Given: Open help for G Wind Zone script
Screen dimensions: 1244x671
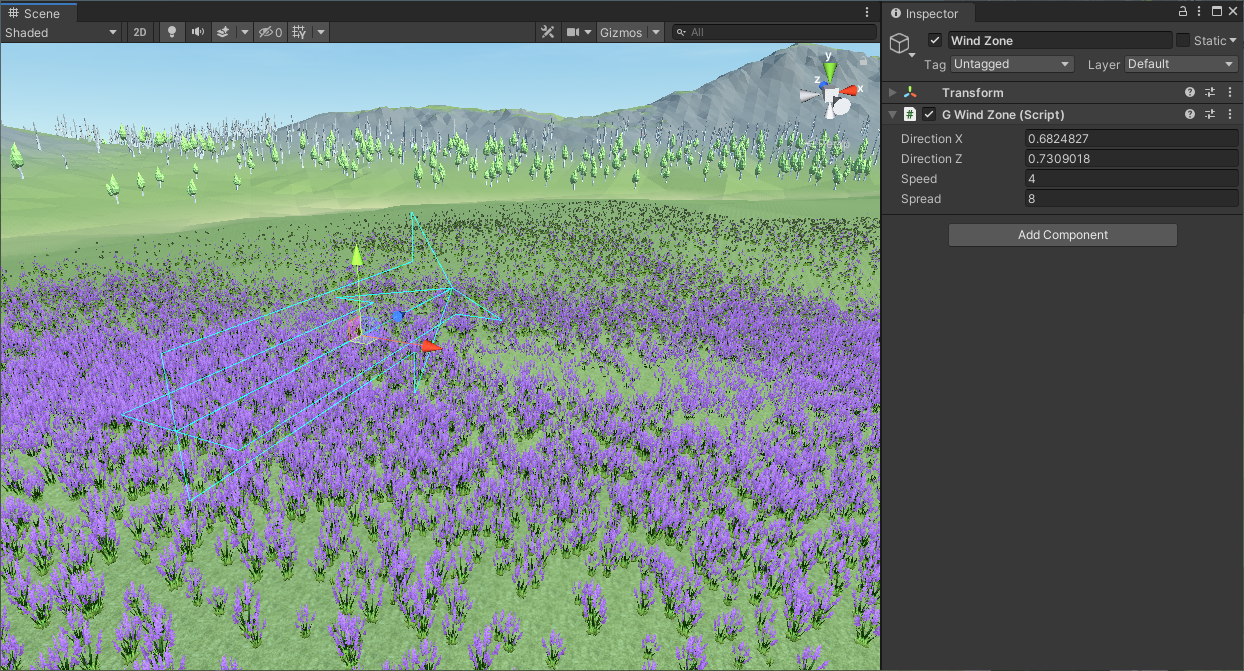Looking at the screenshot, I should tap(1190, 115).
